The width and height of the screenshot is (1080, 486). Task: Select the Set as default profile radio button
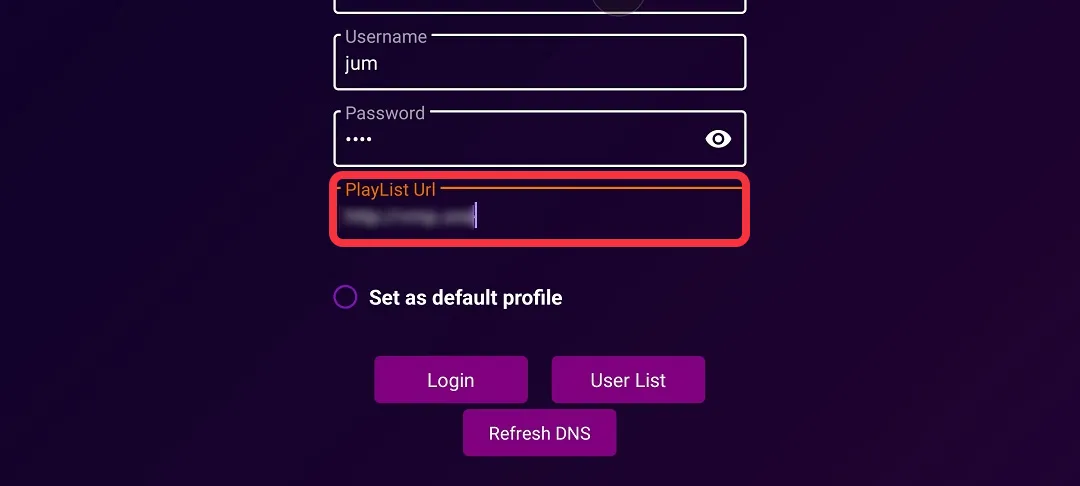click(x=345, y=297)
